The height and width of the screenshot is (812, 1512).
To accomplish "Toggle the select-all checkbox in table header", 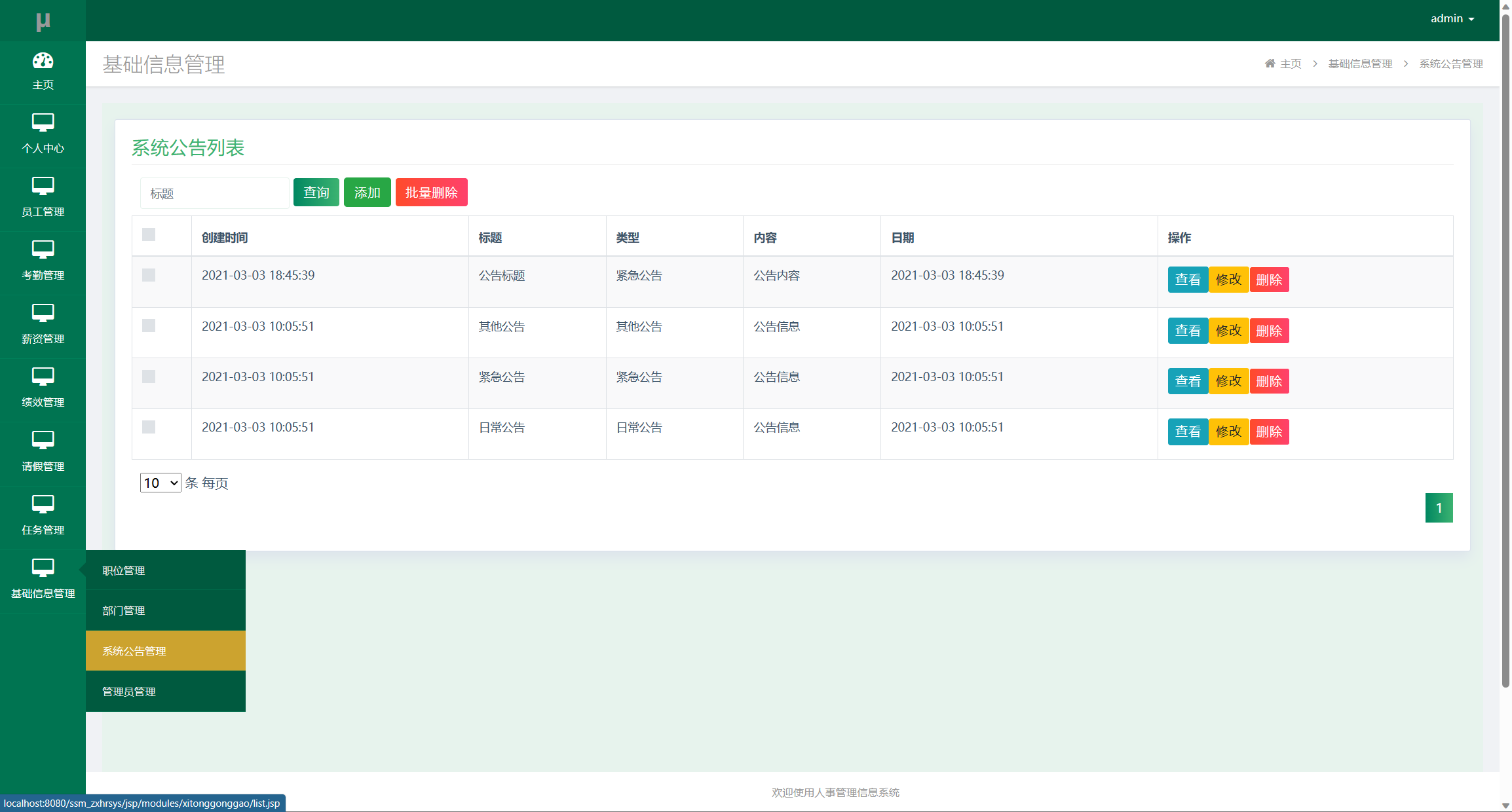I will (149, 234).
